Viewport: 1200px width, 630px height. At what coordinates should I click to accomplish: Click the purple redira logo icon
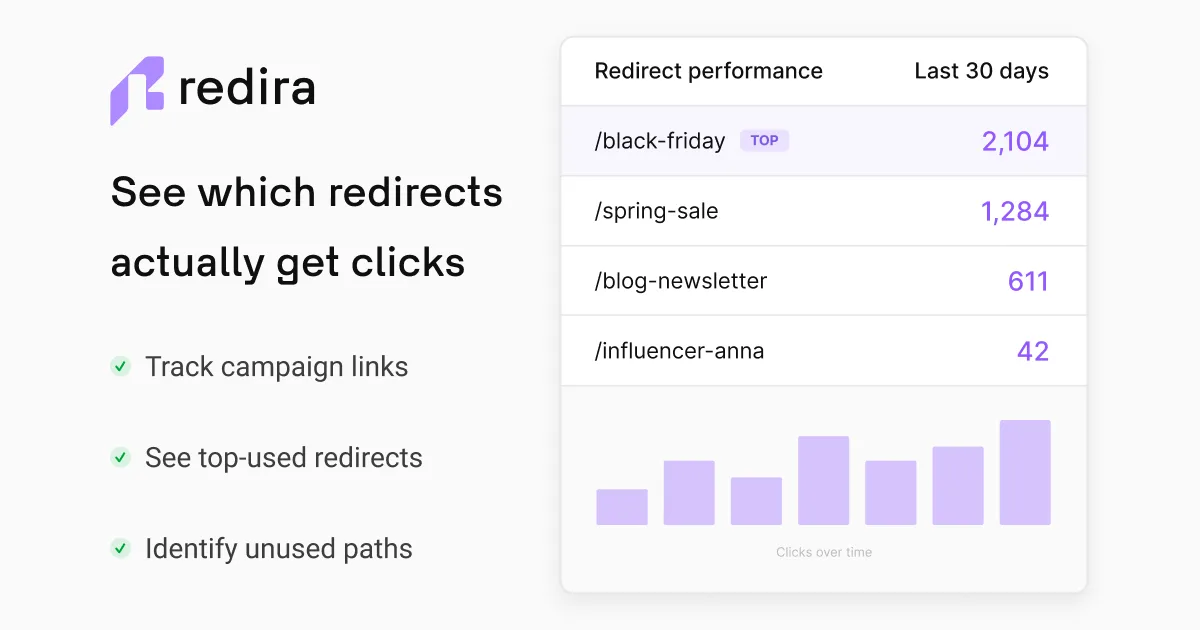pyautogui.click(x=137, y=91)
